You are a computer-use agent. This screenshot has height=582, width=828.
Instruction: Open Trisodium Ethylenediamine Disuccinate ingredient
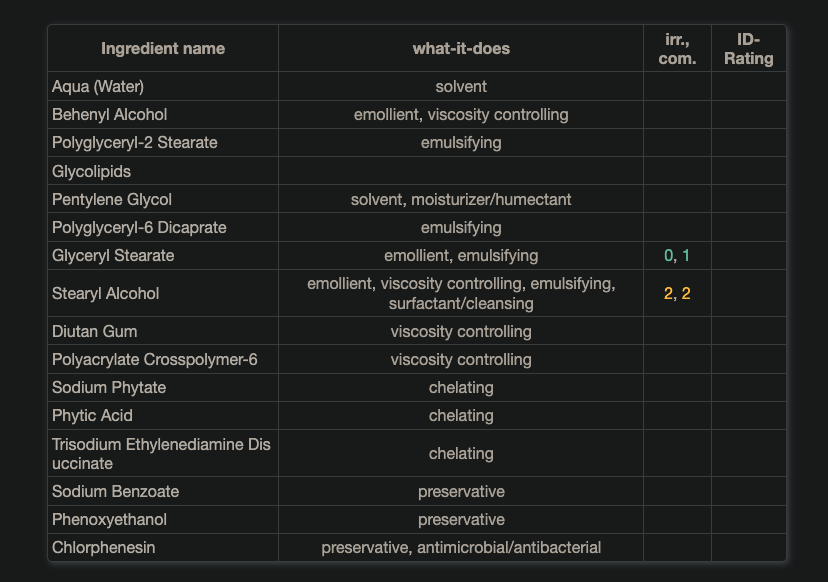pyautogui.click(x=161, y=453)
